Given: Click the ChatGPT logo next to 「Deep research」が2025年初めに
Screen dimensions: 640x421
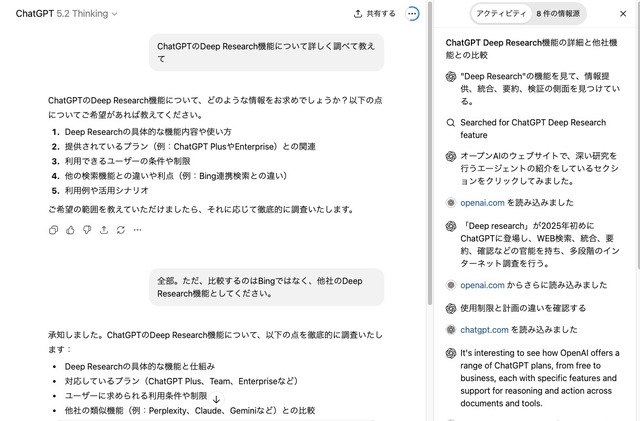Looking at the screenshot, I should [451, 226].
